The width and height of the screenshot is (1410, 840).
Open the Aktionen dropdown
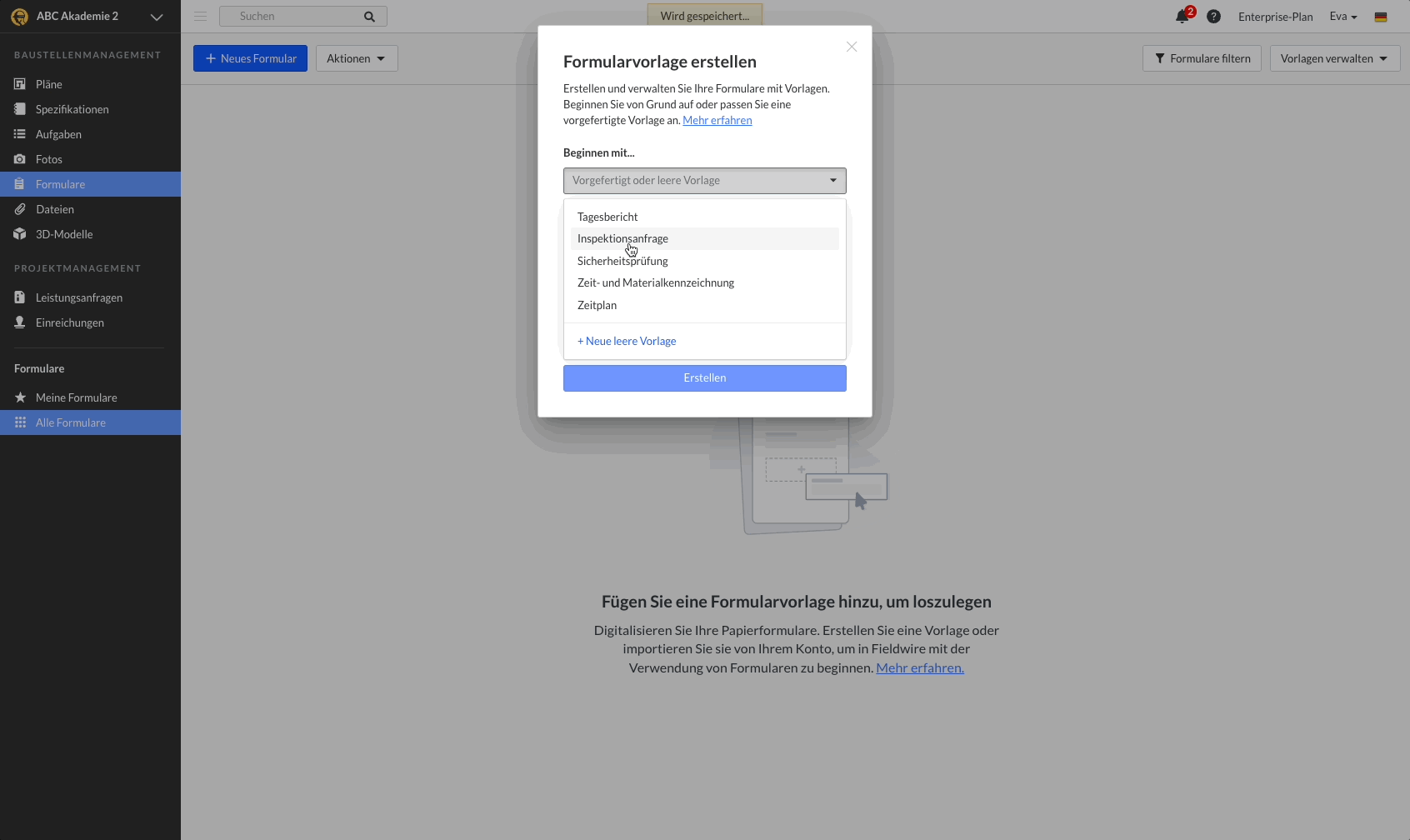[356, 58]
